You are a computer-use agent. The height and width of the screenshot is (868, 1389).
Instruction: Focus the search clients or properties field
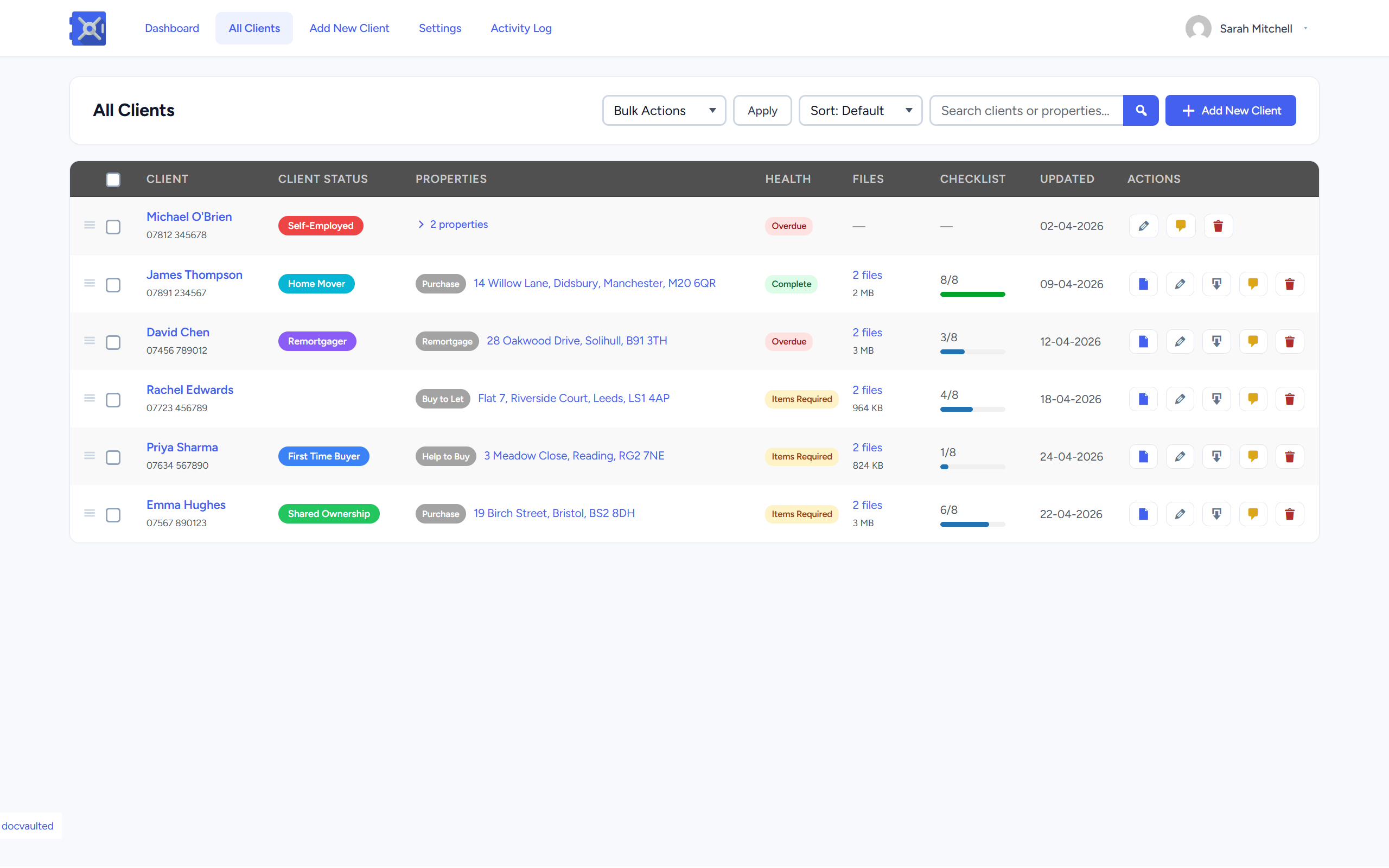point(1026,110)
